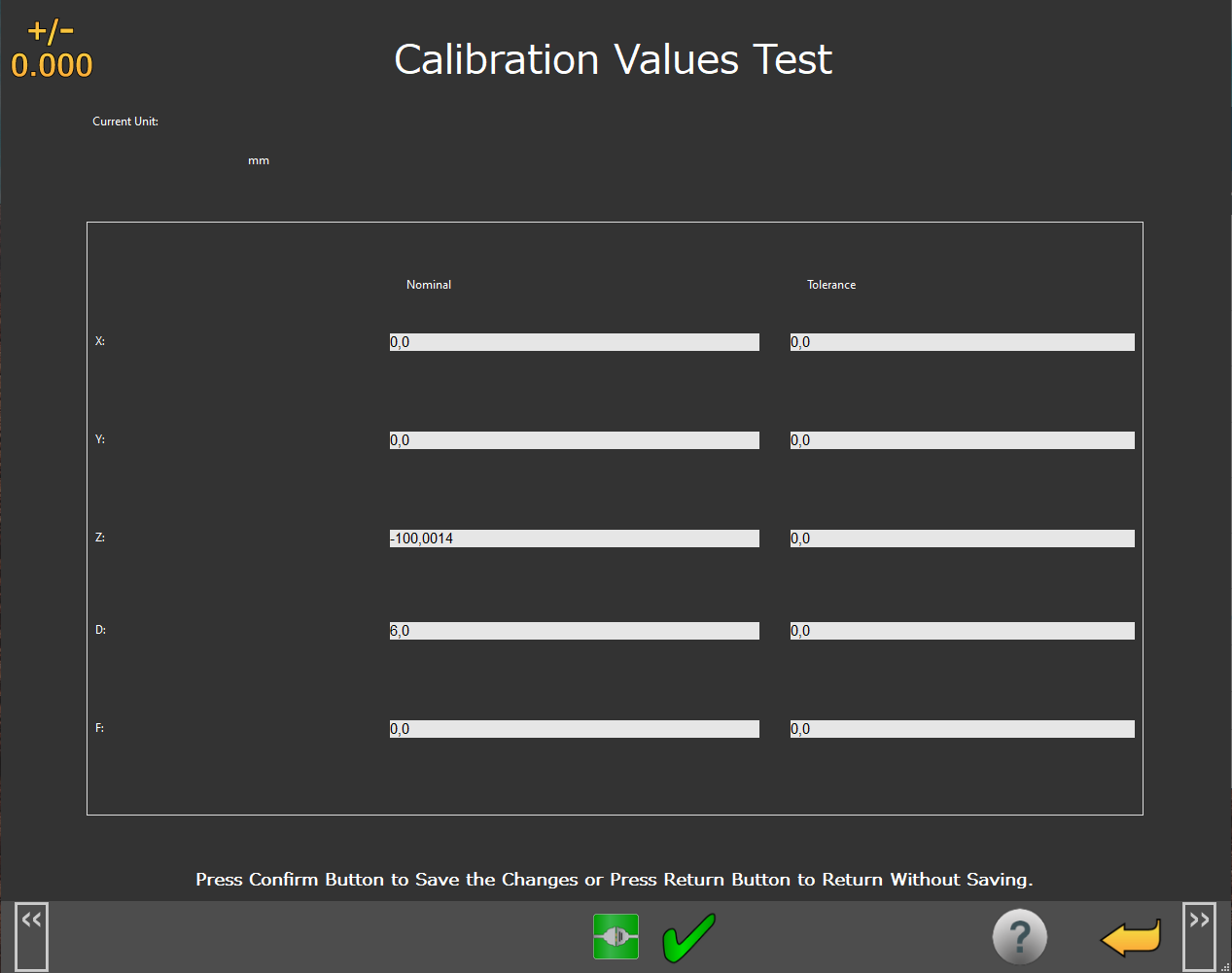
Task: Edit the D Nominal field showing 6,0
Action: tap(574, 631)
